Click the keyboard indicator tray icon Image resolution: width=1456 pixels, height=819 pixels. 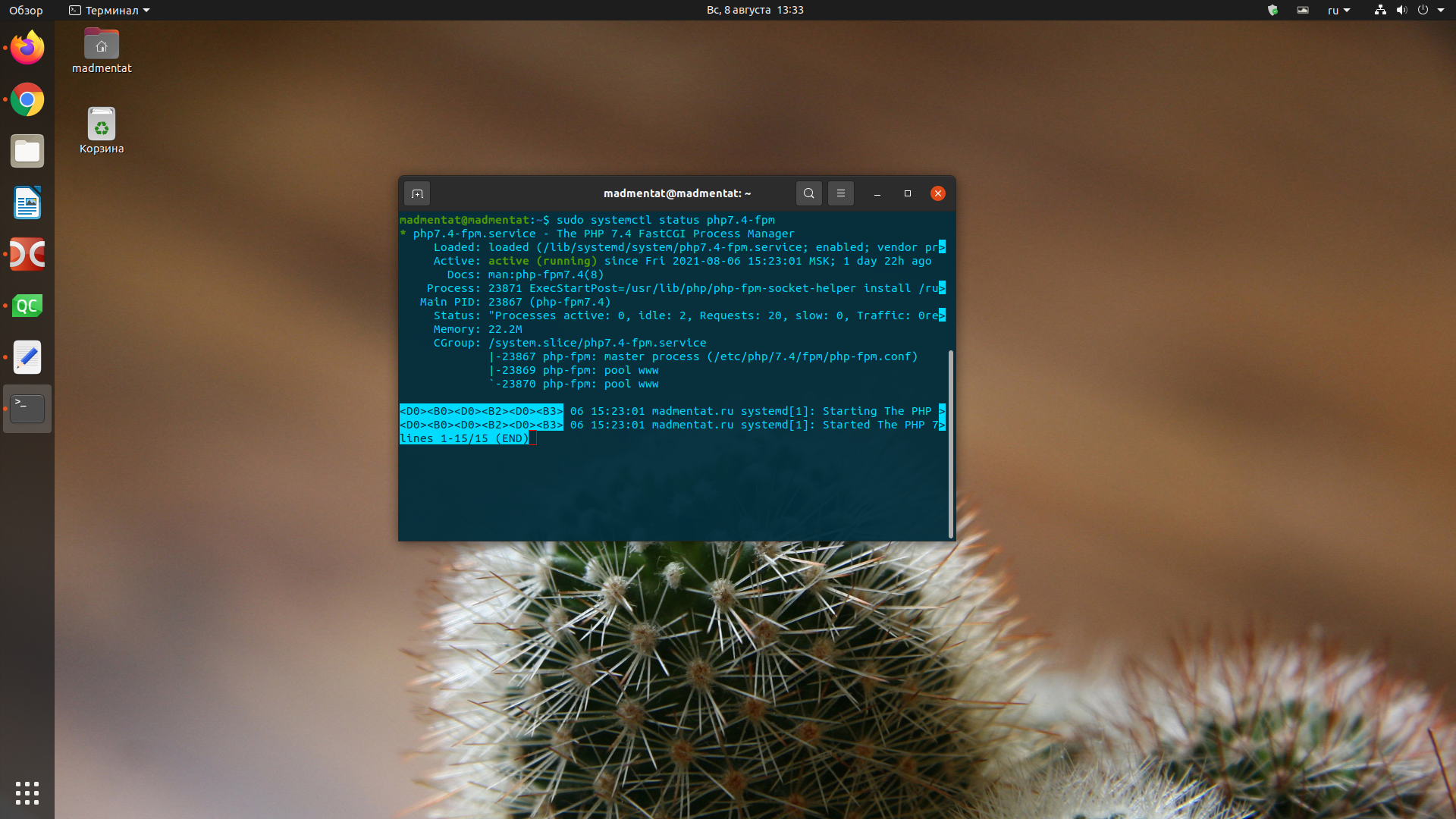[1303, 10]
